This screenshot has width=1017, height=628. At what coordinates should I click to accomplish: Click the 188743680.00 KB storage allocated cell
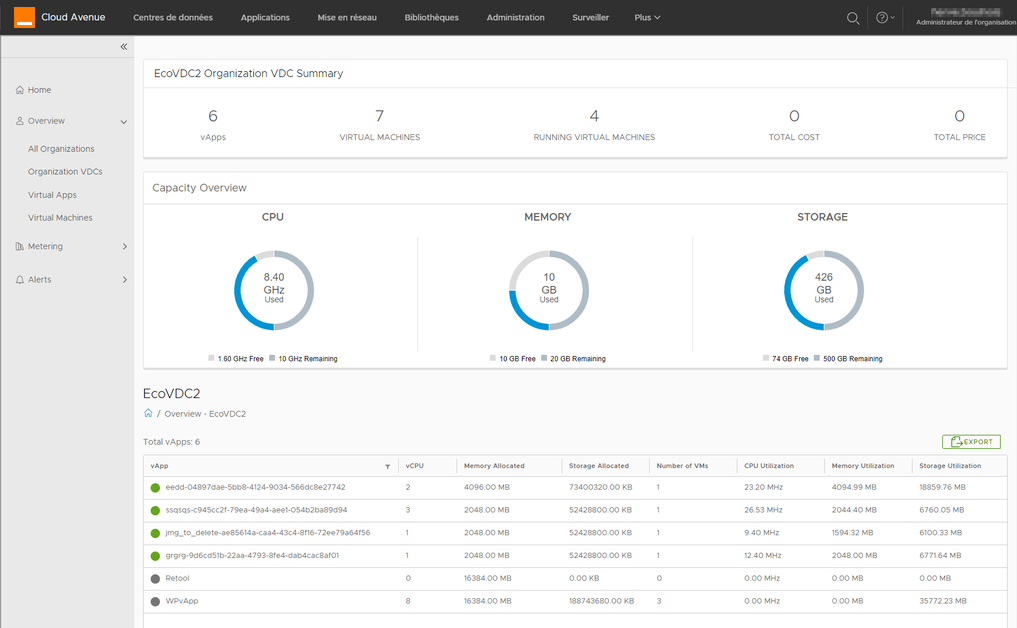(601, 601)
